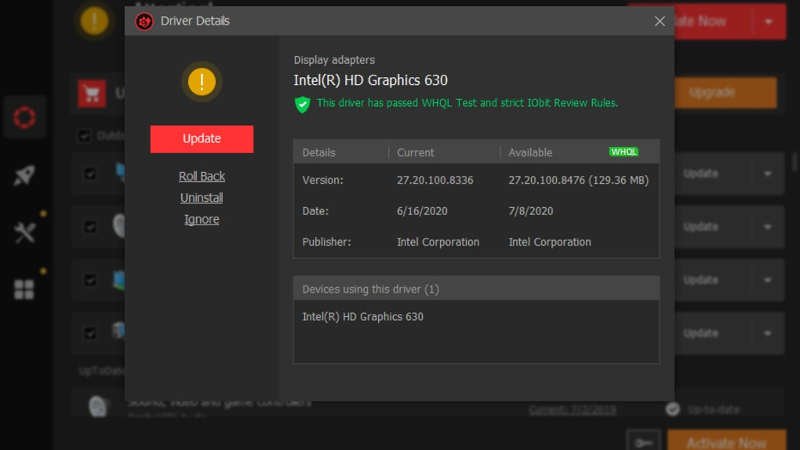Toggle the Outdated select-all checkbox
The height and width of the screenshot is (450, 800).
pos(84,136)
